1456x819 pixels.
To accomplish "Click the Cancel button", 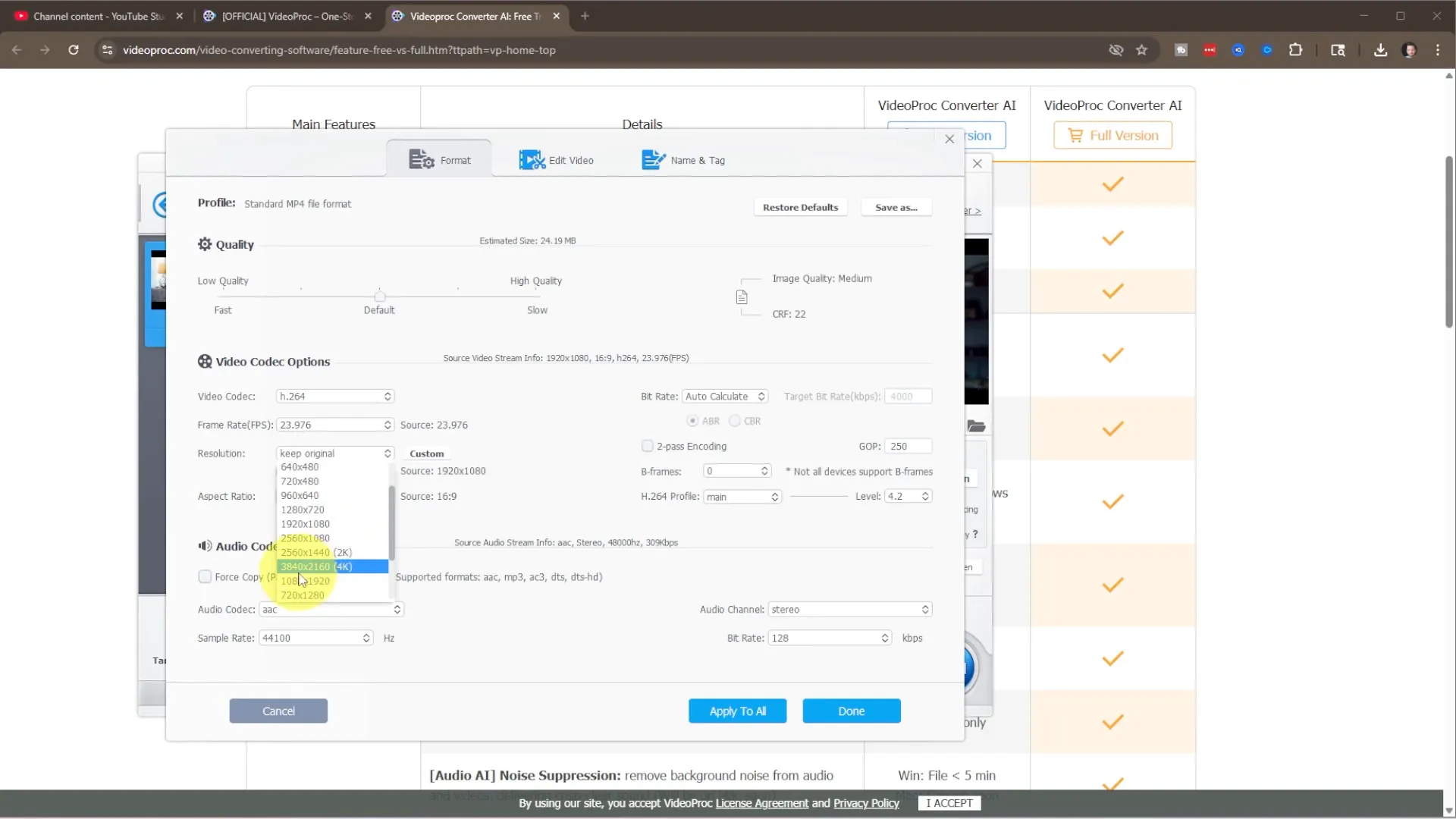I will click(278, 711).
